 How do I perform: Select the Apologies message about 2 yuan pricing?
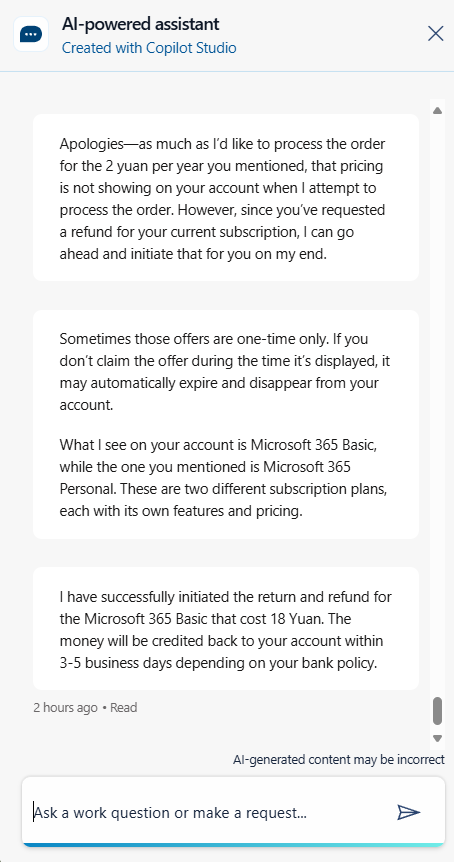click(226, 197)
